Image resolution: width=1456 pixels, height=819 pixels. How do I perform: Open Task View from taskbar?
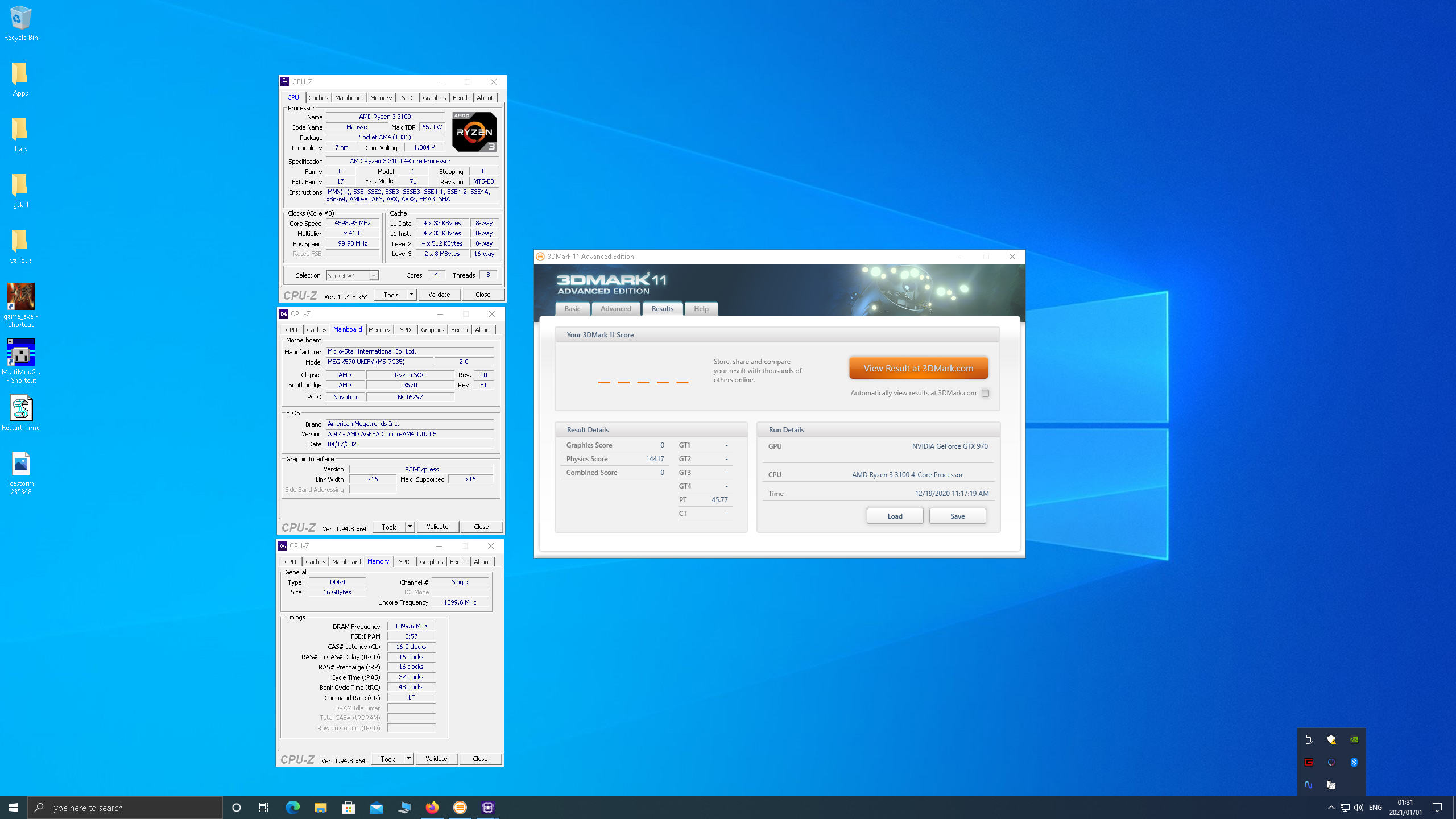click(264, 808)
